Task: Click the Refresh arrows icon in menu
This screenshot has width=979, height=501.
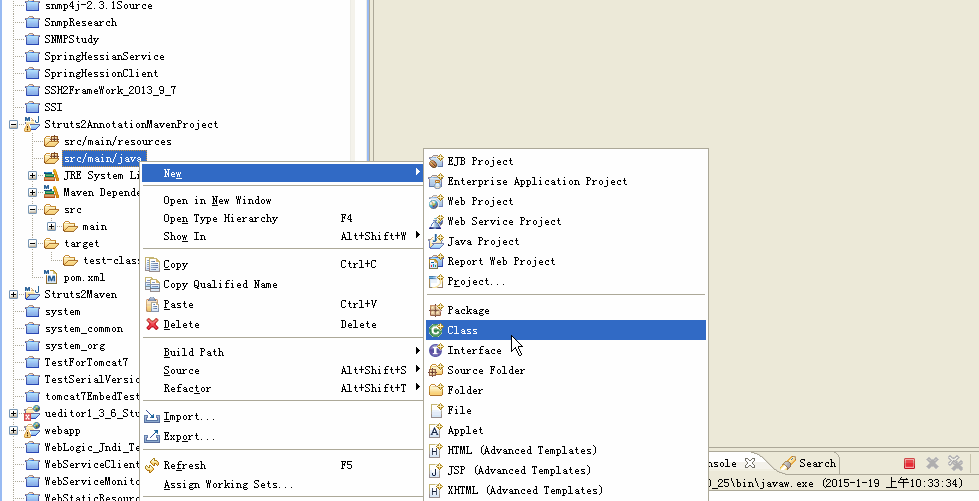Action: coord(152,465)
